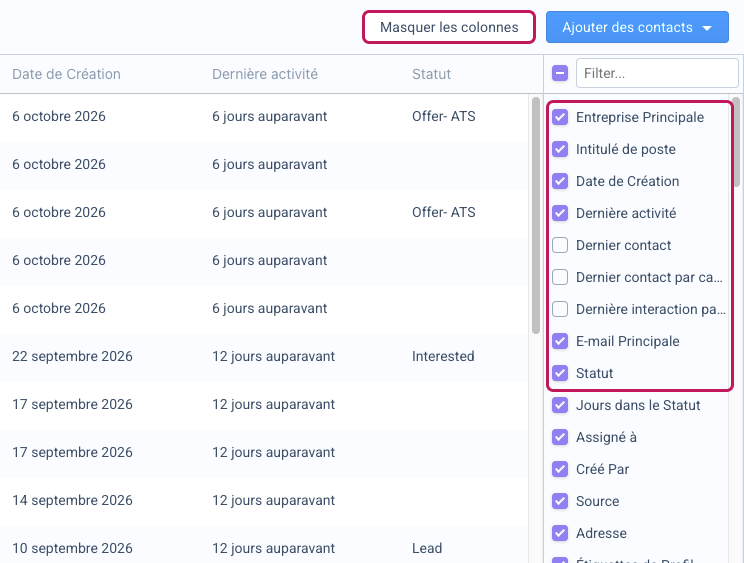Click the Masquer les colonnes button
This screenshot has height=563, width=744.
tap(449, 28)
